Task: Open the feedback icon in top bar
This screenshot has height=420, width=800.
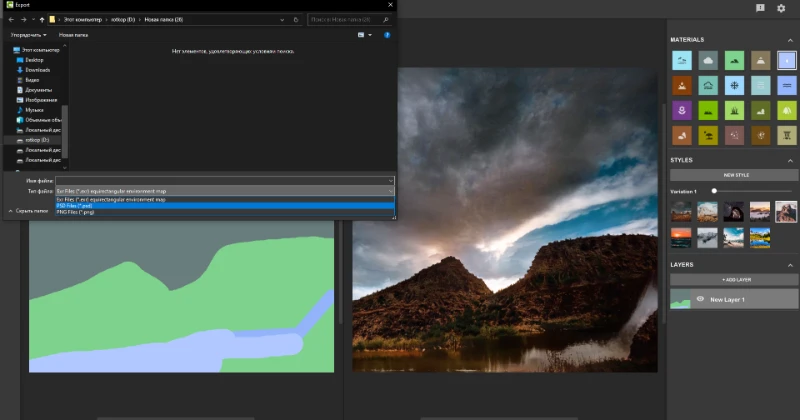Action: pos(760,8)
